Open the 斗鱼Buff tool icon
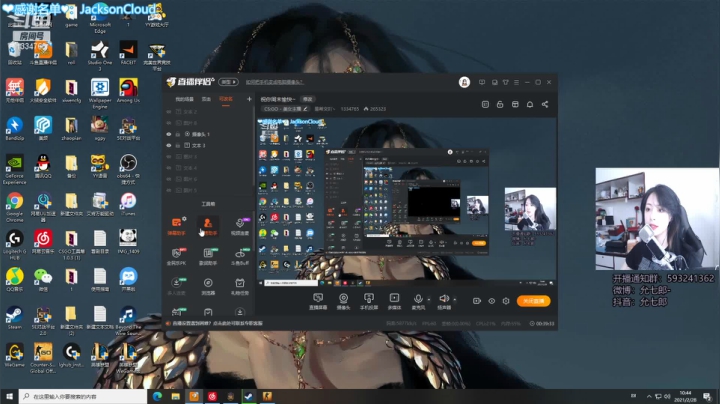This screenshot has width=720, height=404. tap(240, 256)
